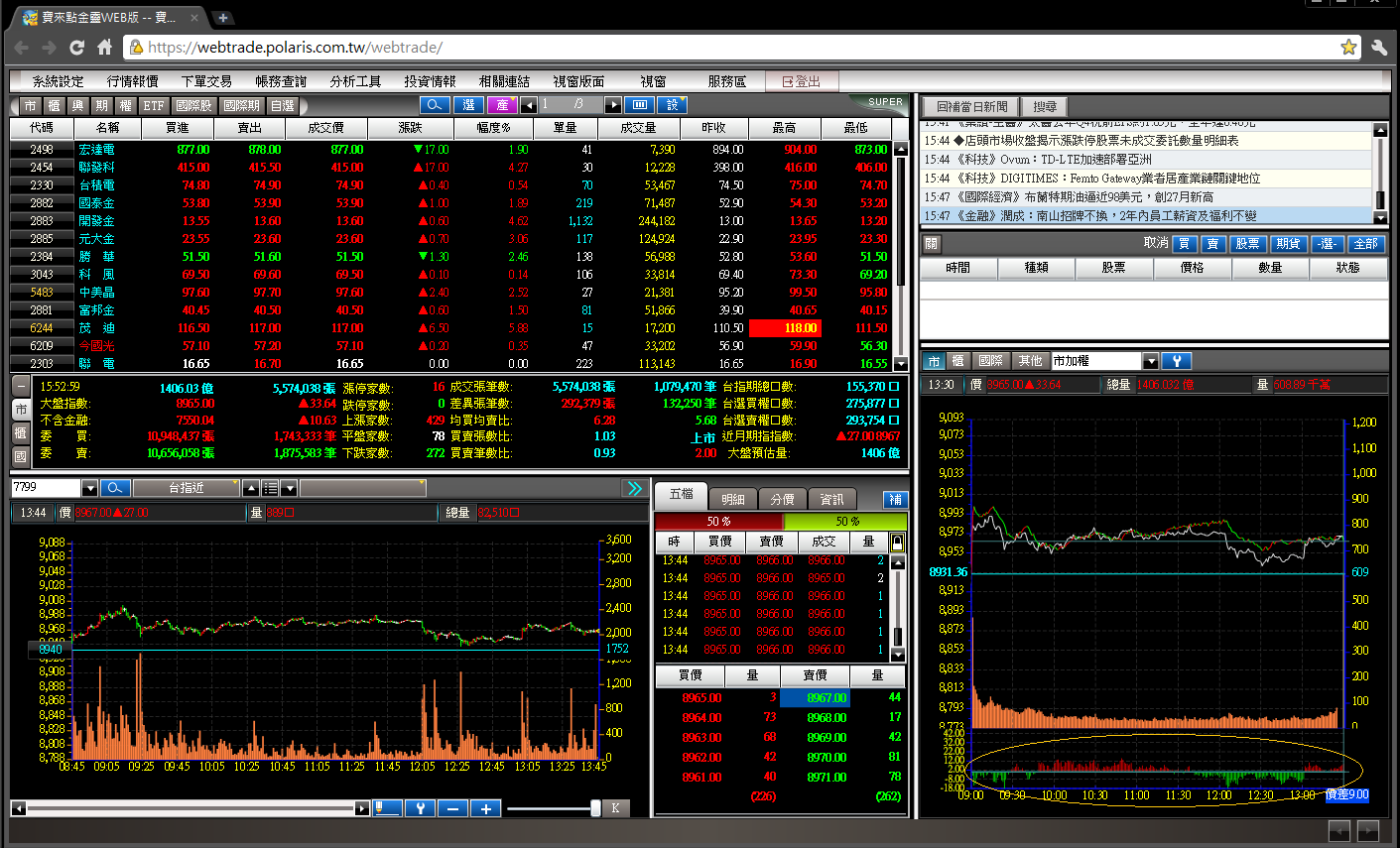Open 下單交易 menu
The height and width of the screenshot is (848, 1400).
[x=206, y=81]
